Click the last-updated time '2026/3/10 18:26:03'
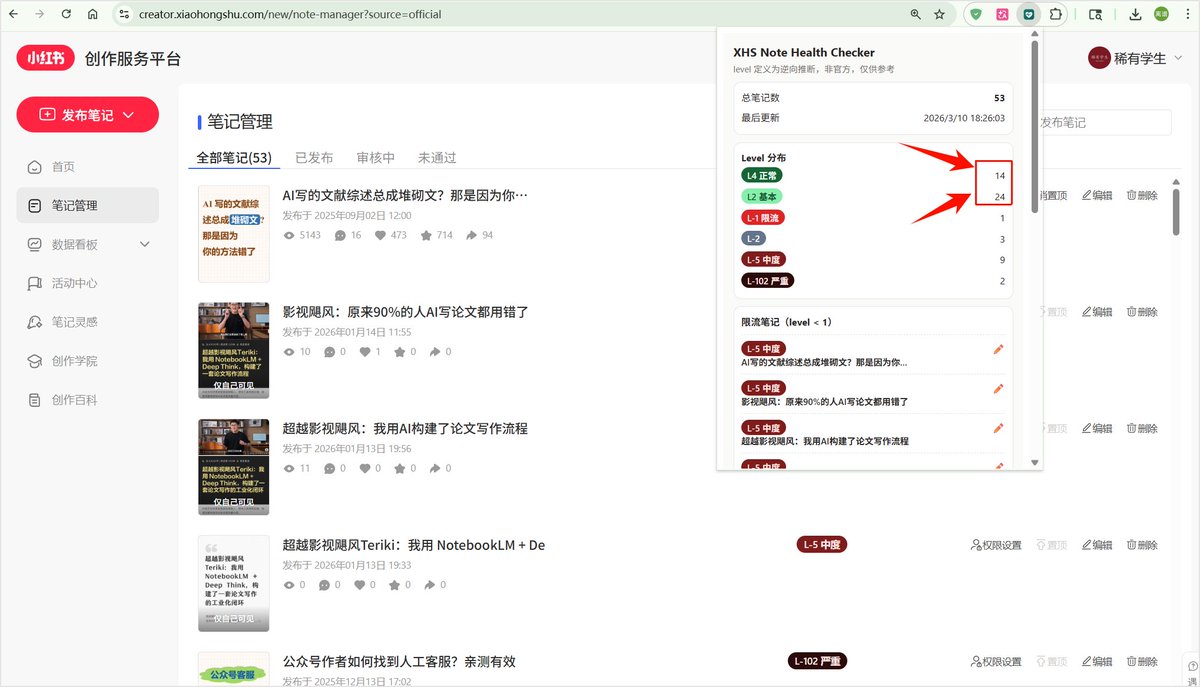The height and width of the screenshot is (687, 1200). 964,117
